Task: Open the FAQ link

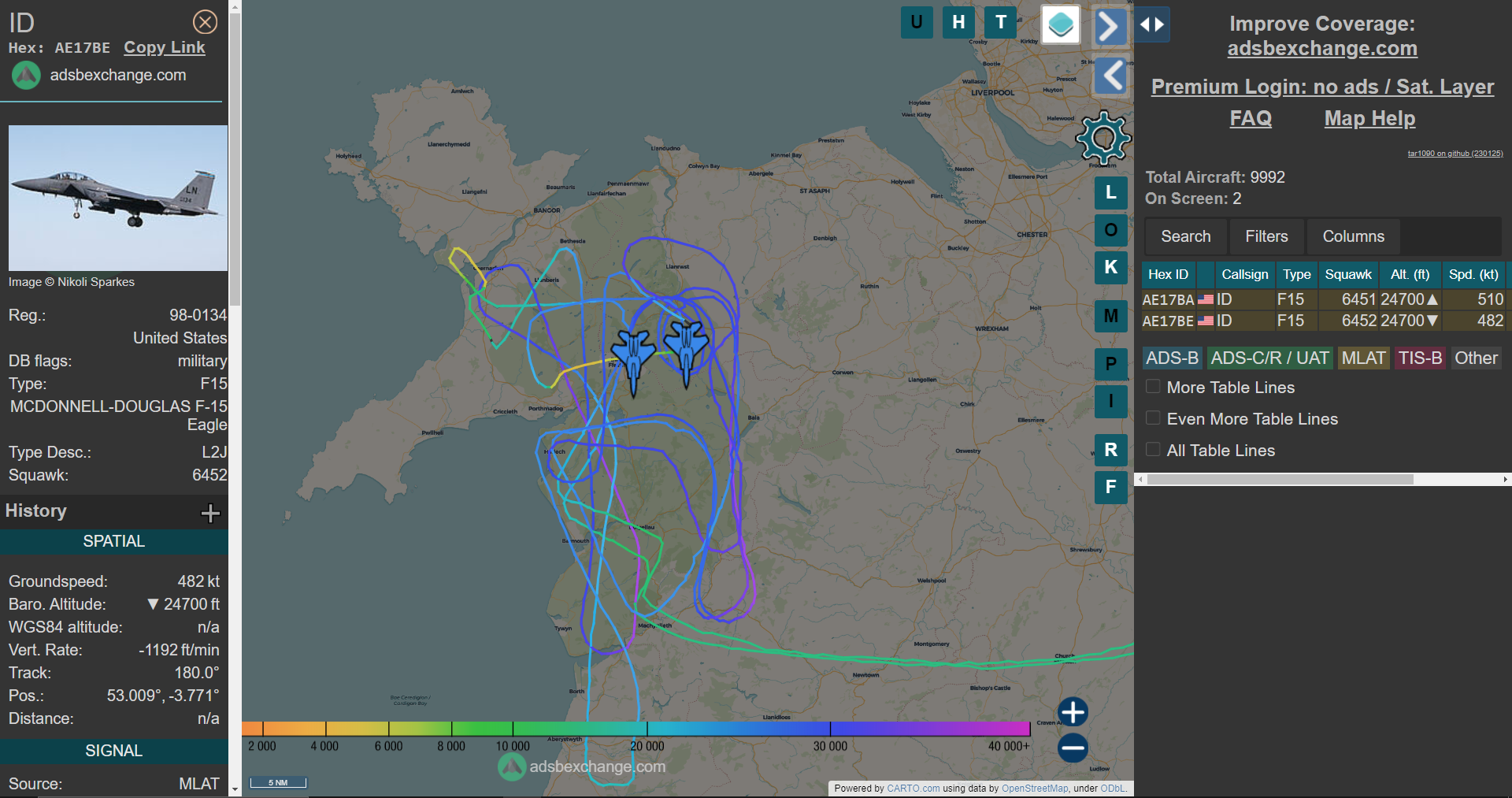Action: (x=1251, y=118)
